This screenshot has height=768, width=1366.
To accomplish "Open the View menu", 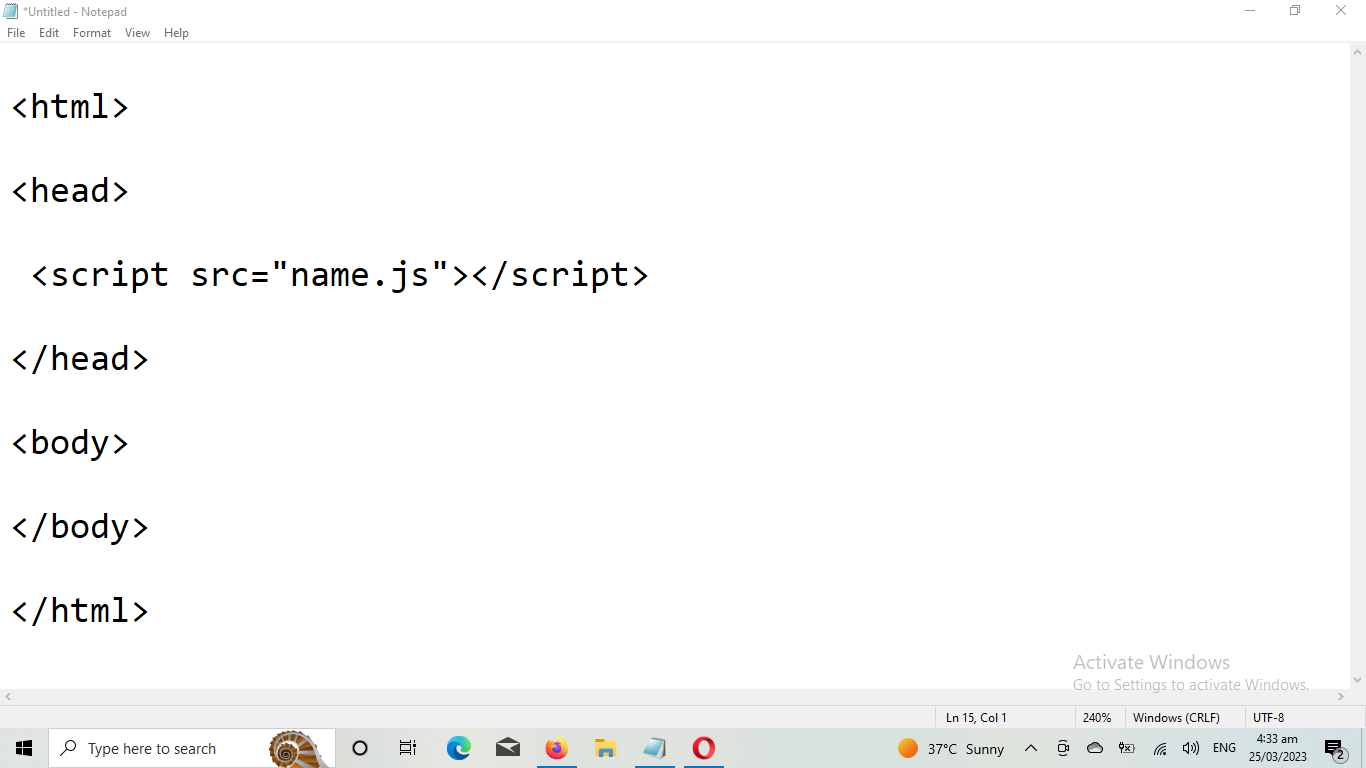I will coord(137,33).
